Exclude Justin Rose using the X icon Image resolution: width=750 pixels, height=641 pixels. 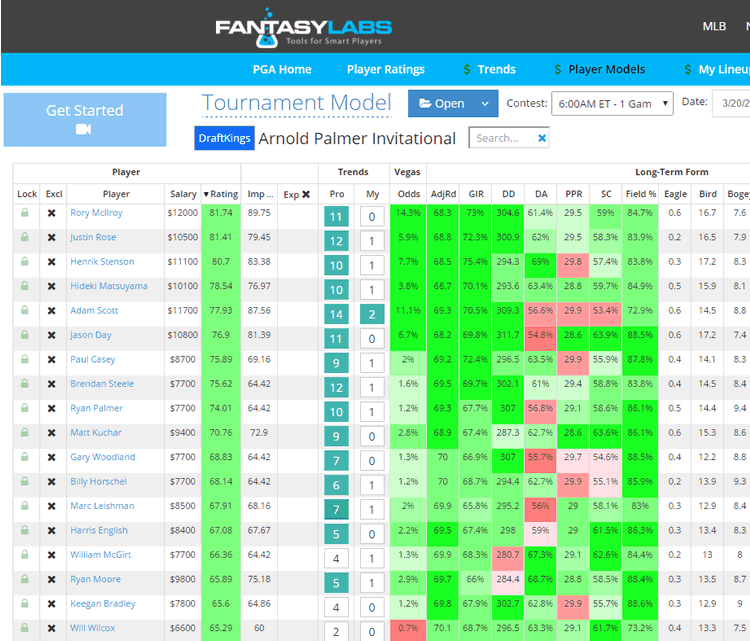pyautogui.click(x=52, y=238)
